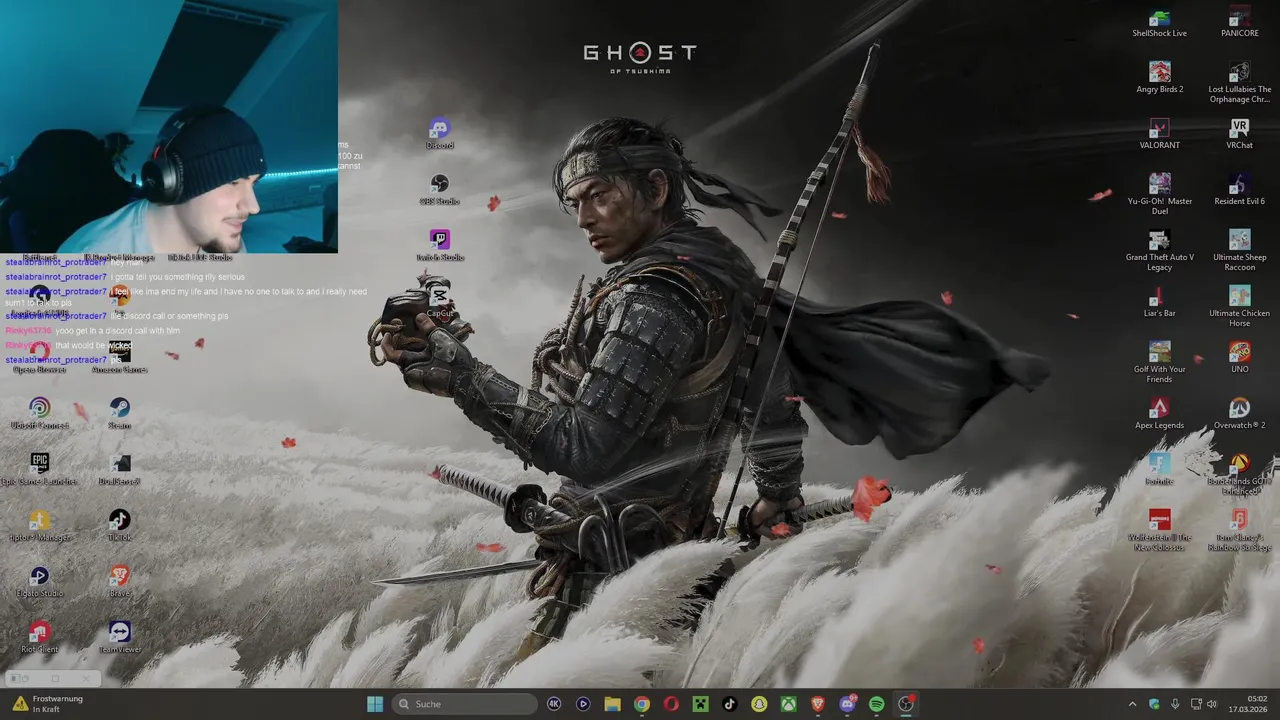Select the Fortnite desktop shortcut

[x=1159, y=469]
